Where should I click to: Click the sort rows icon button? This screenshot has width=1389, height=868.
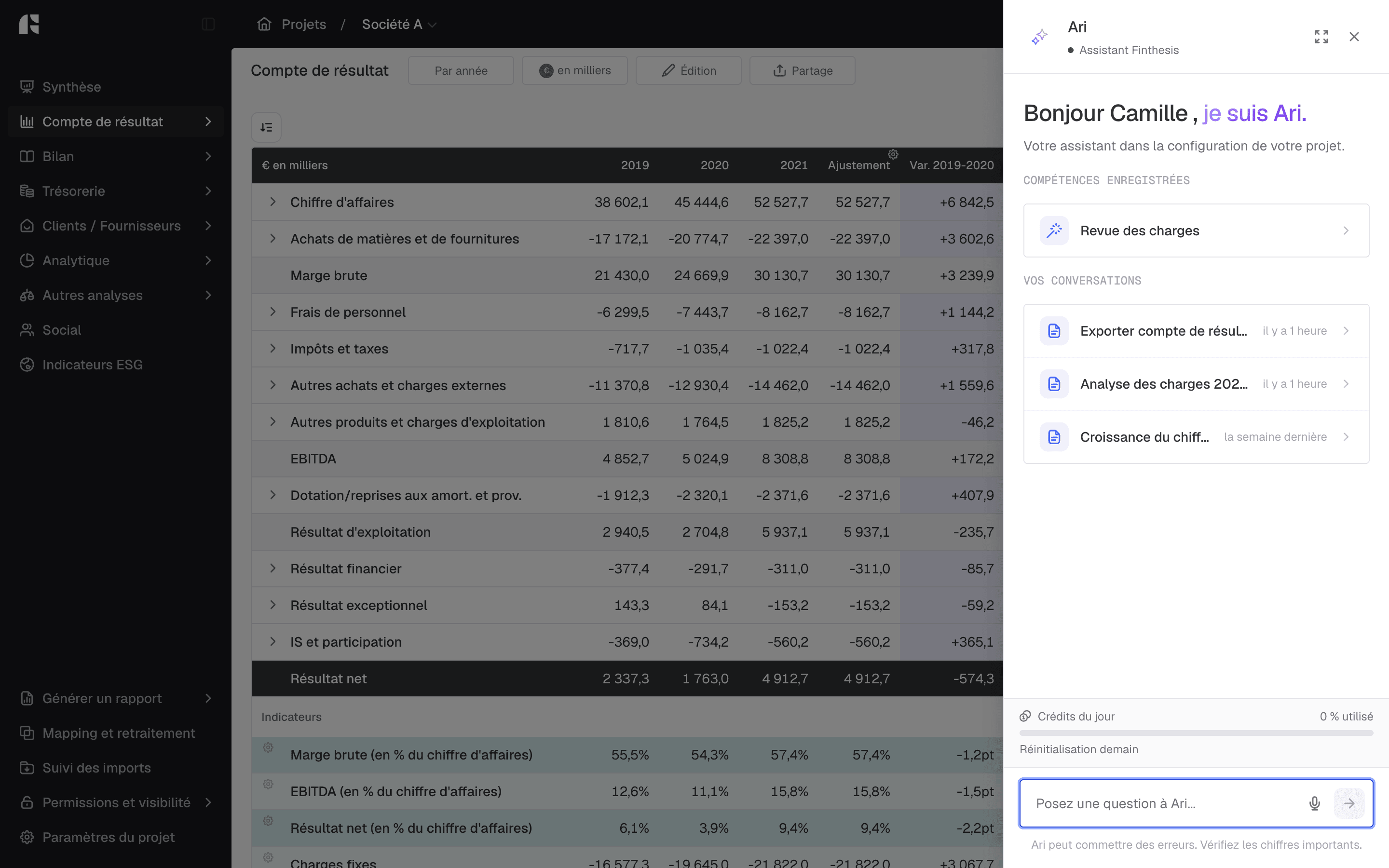coord(266,127)
